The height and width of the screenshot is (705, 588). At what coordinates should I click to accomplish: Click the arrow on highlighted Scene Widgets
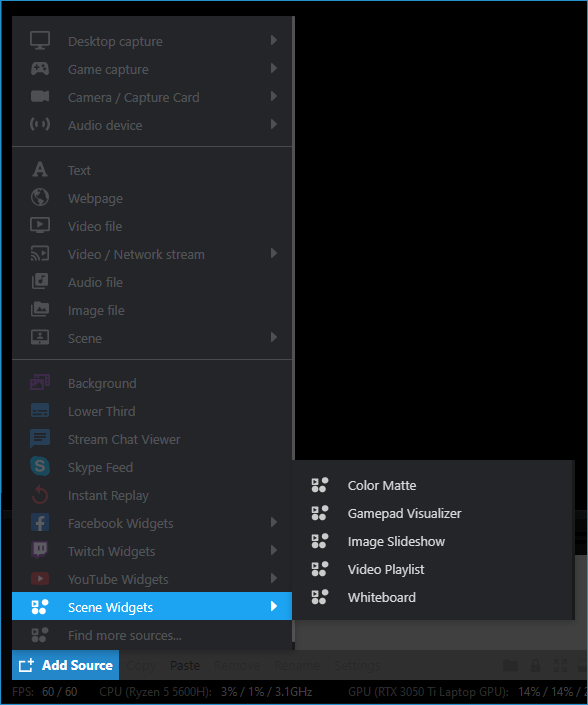coord(273,607)
